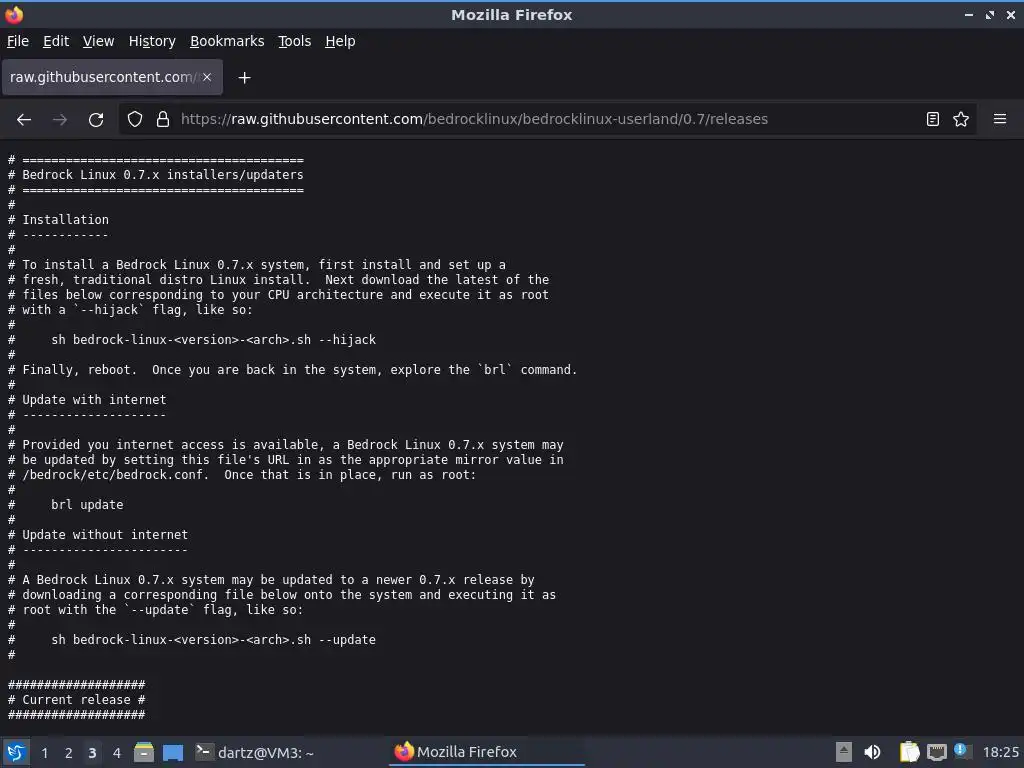Screen dimensions: 1024x768
Task: Click 'sh bedrock-linux-<version>-<arch>.sh --update' line
Action: tap(214, 640)
